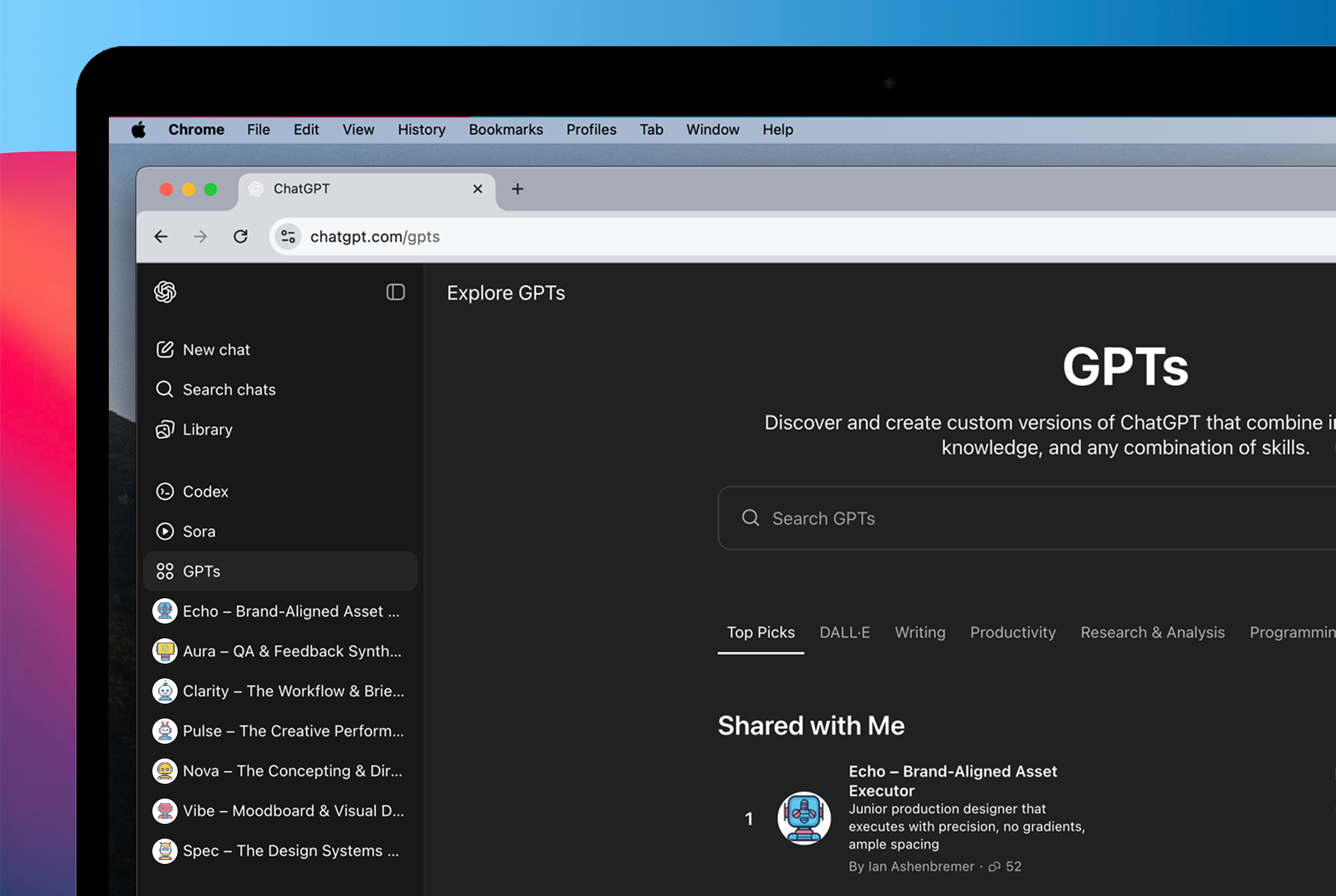Open the Bookmarks menu in menu bar
The width and height of the screenshot is (1336, 896).
click(506, 130)
